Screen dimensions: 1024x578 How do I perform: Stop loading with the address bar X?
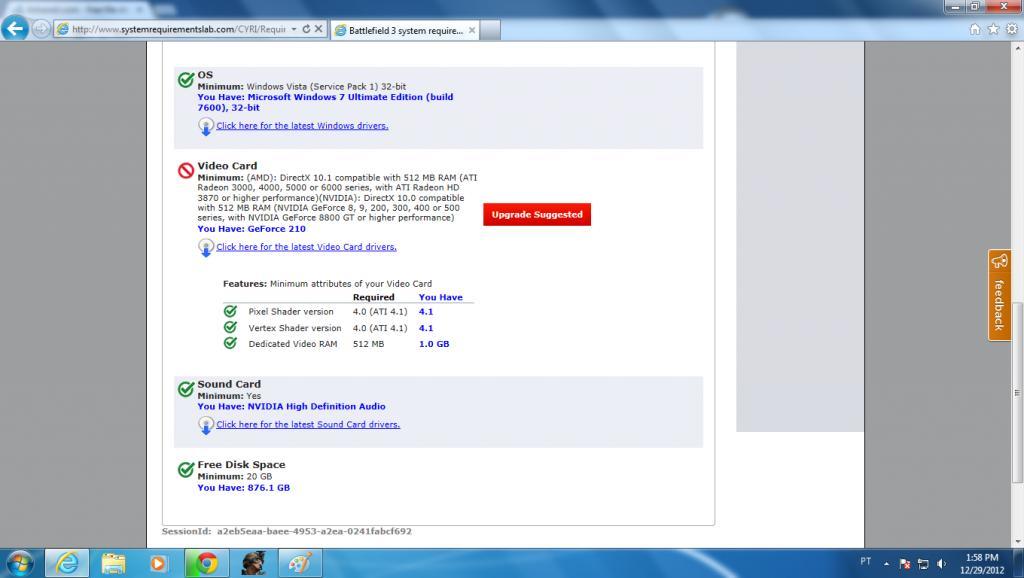click(x=319, y=29)
